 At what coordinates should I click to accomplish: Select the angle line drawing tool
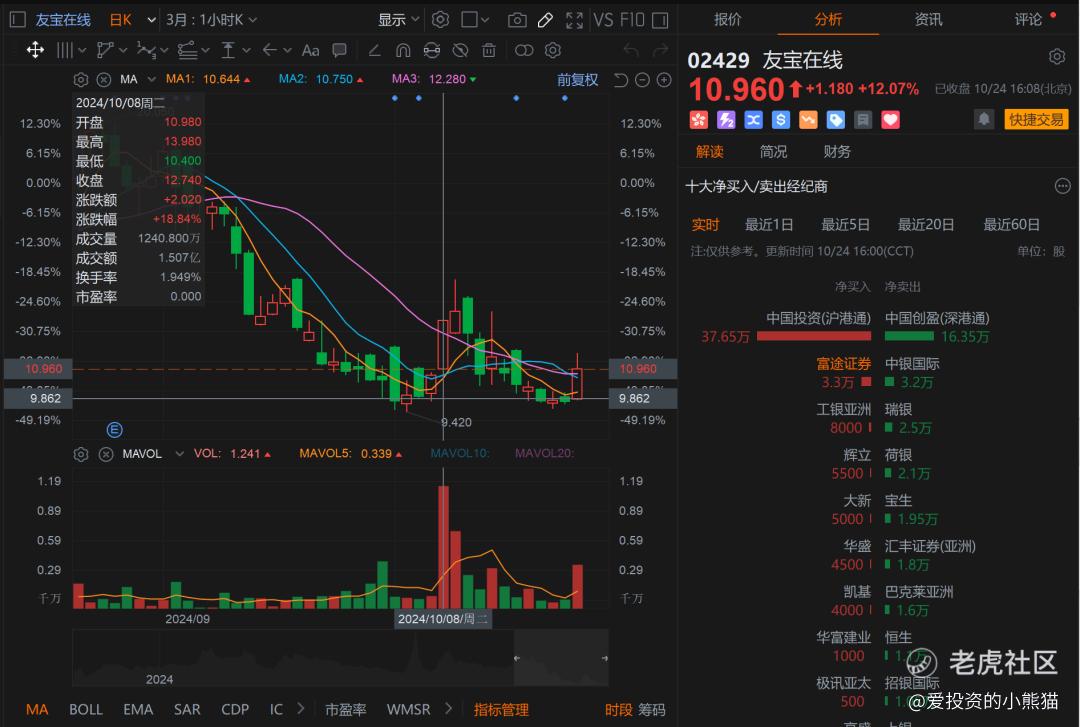click(375, 50)
